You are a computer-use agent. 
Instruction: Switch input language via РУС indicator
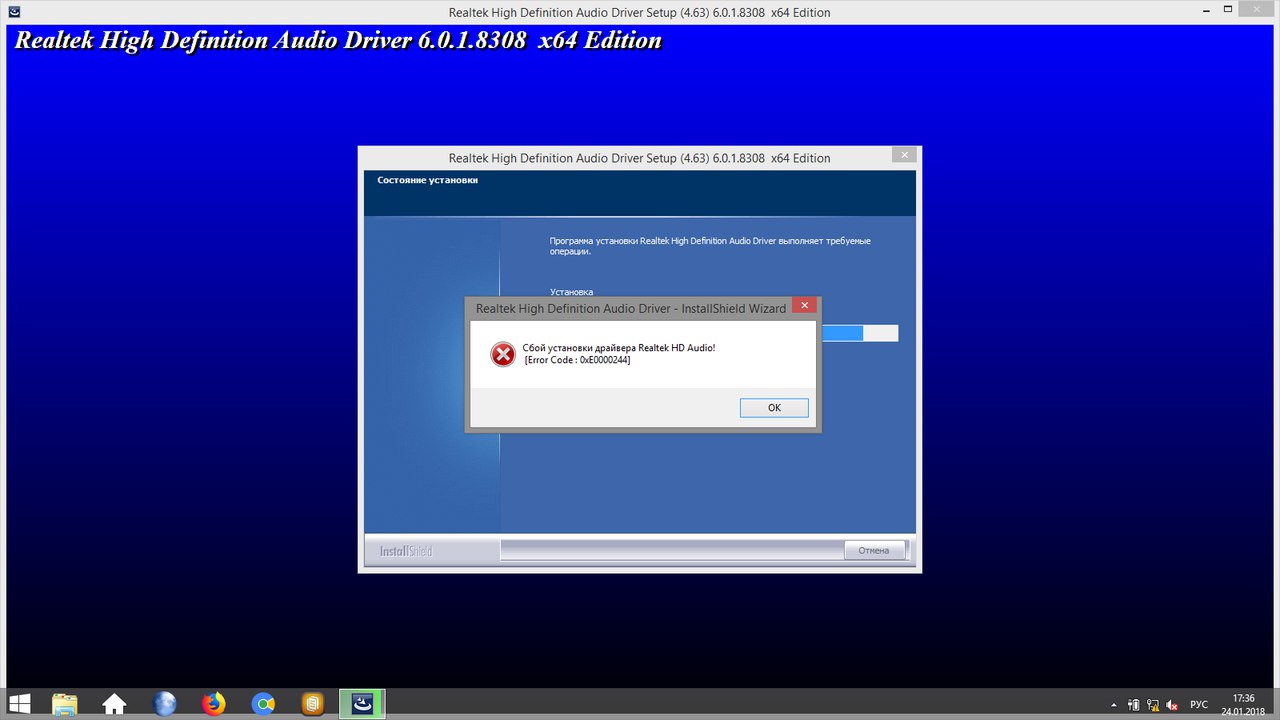coord(1199,705)
